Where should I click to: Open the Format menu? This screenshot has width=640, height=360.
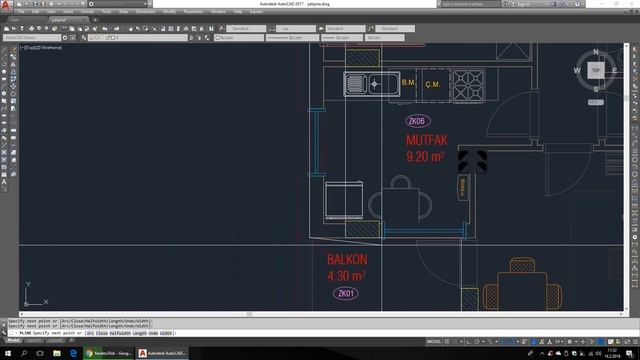point(87,12)
